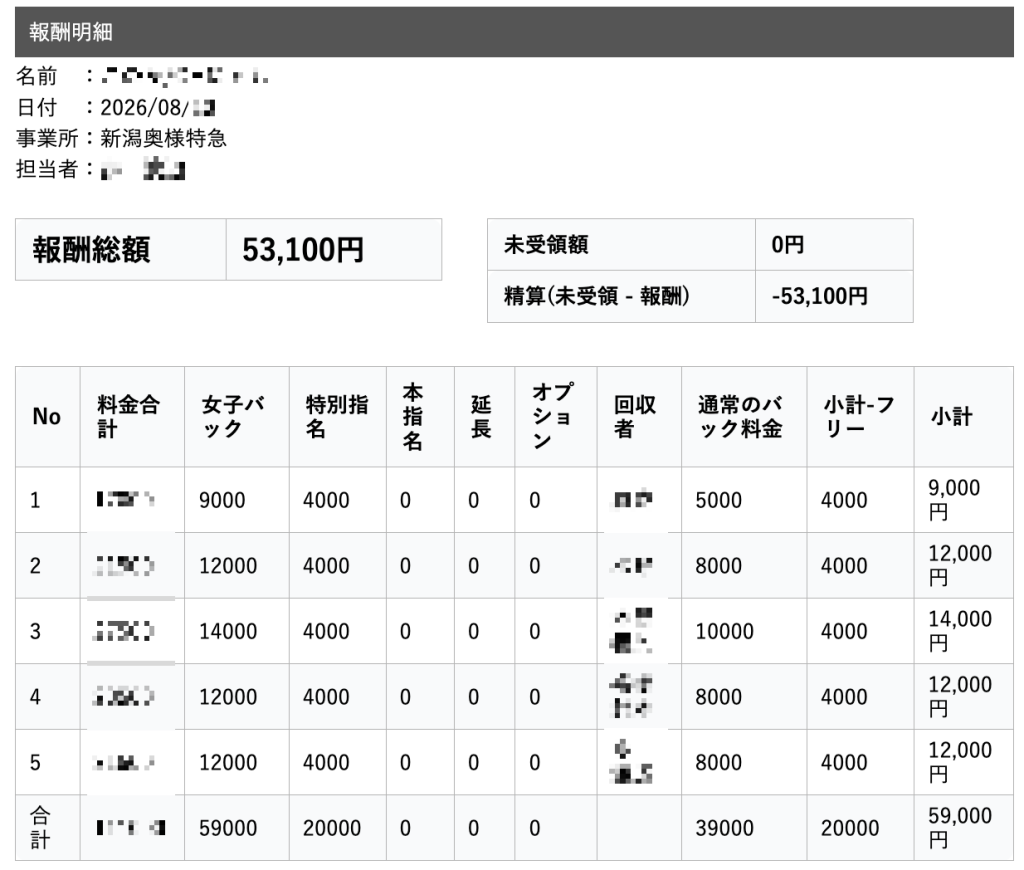Click the 通常のバック料金 column header

click(744, 417)
